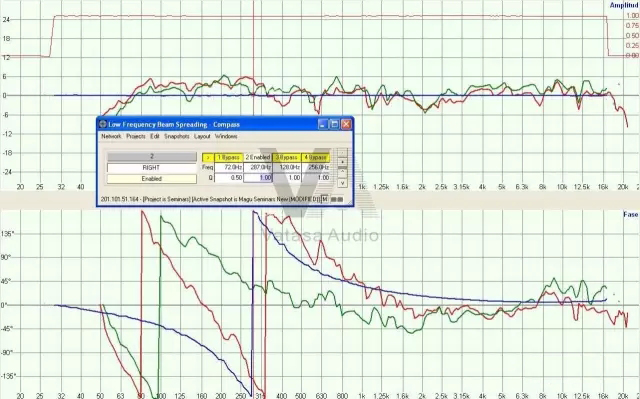640x399 pixels.
Task: Open the Projects menu
Action: 136,136
